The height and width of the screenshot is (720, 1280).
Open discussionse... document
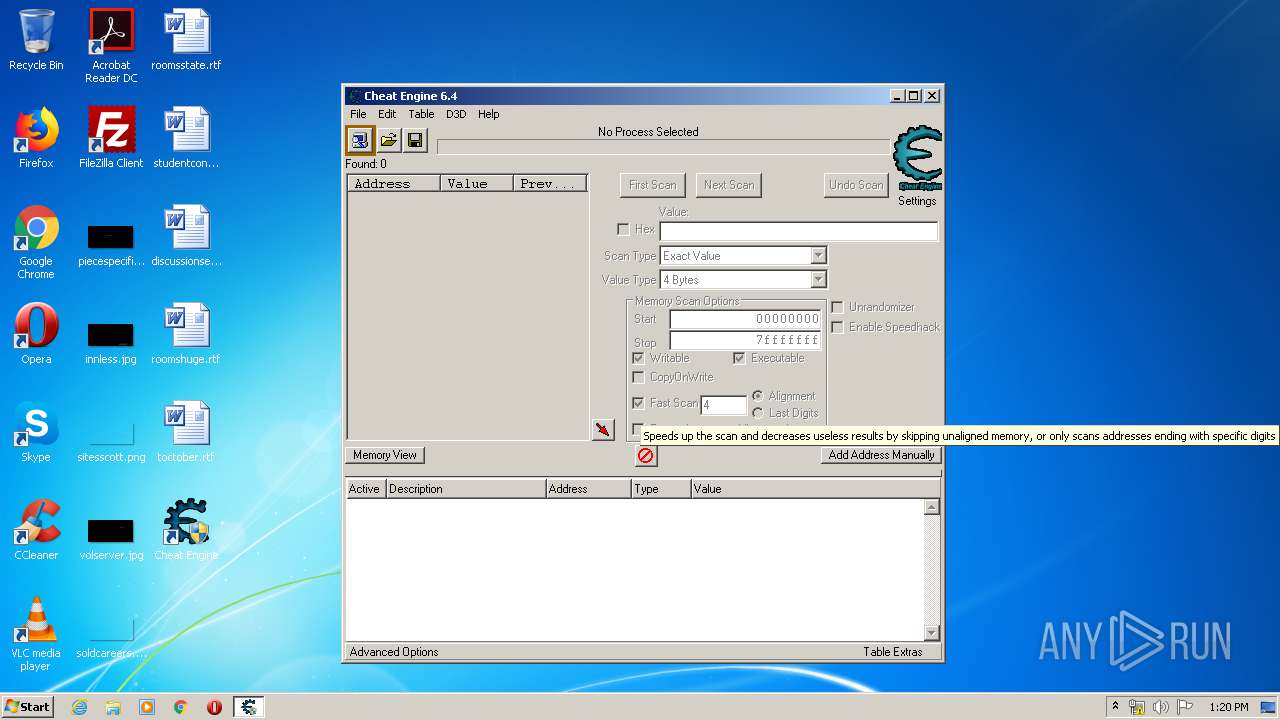(186, 236)
